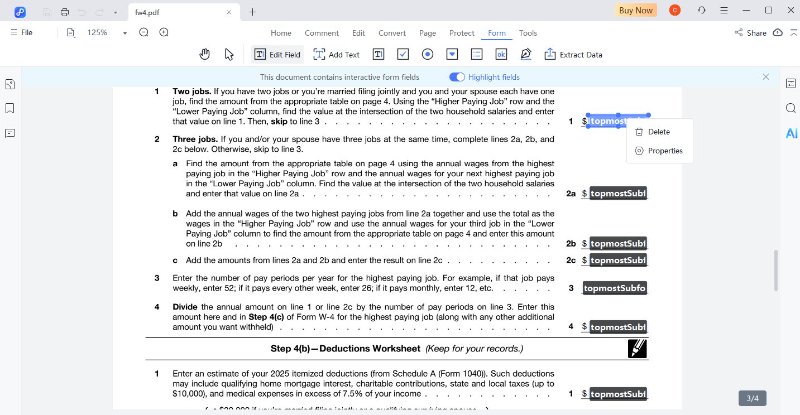Switch to the Page tab
800x415 pixels.
[x=428, y=33]
